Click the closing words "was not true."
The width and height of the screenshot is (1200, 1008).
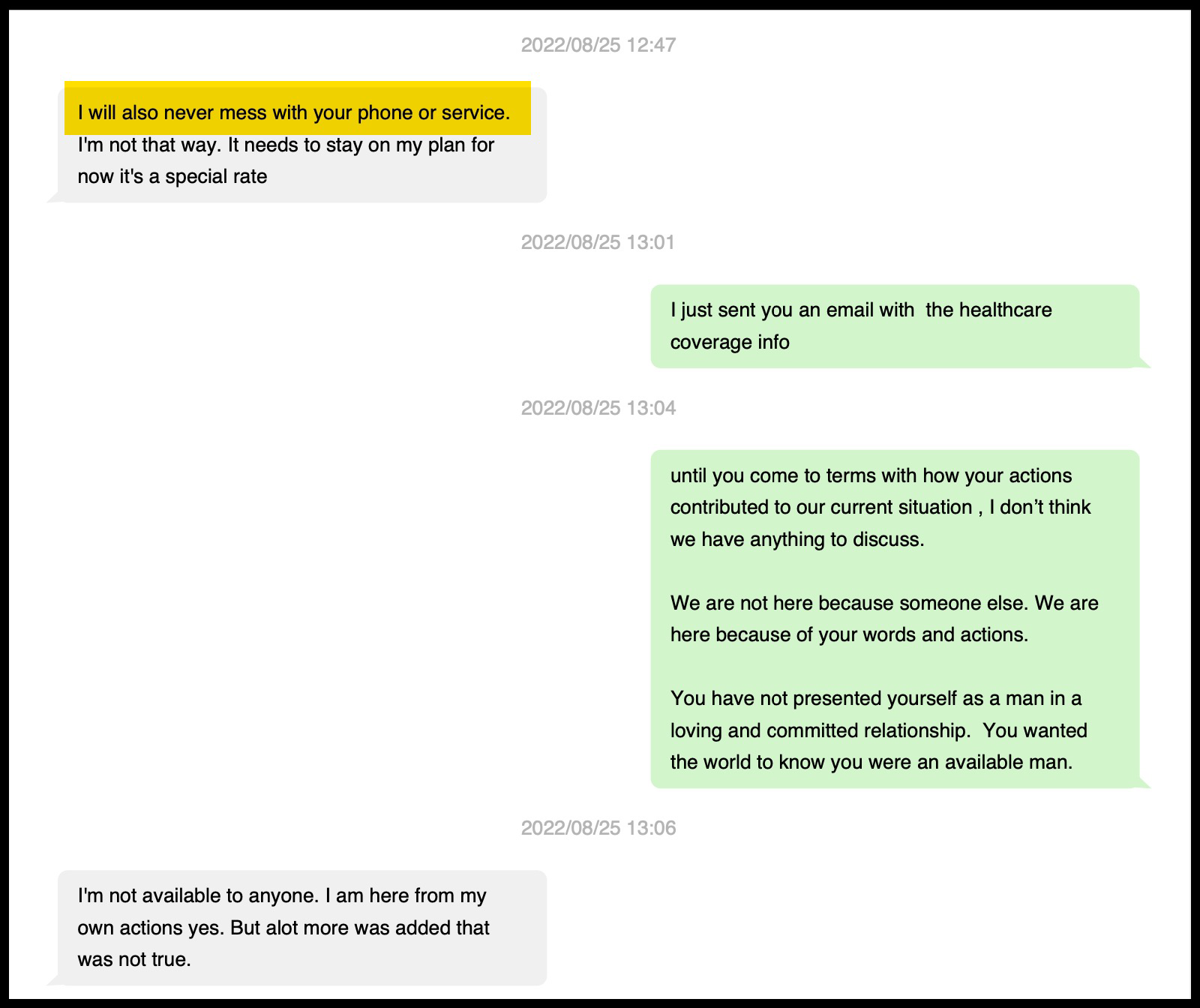[x=134, y=959]
